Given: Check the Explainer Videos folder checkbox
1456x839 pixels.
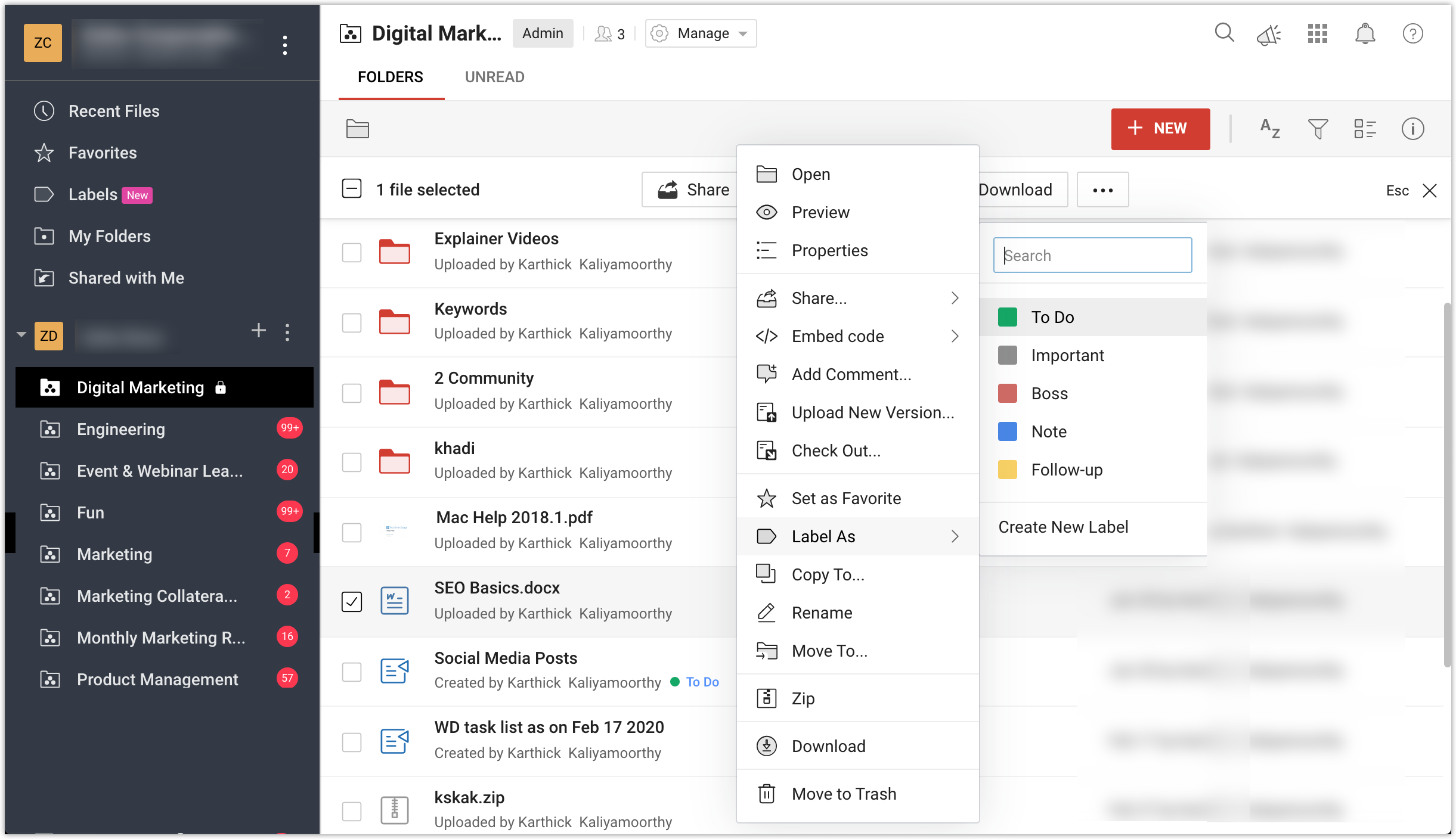Looking at the screenshot, I should 352,253.
